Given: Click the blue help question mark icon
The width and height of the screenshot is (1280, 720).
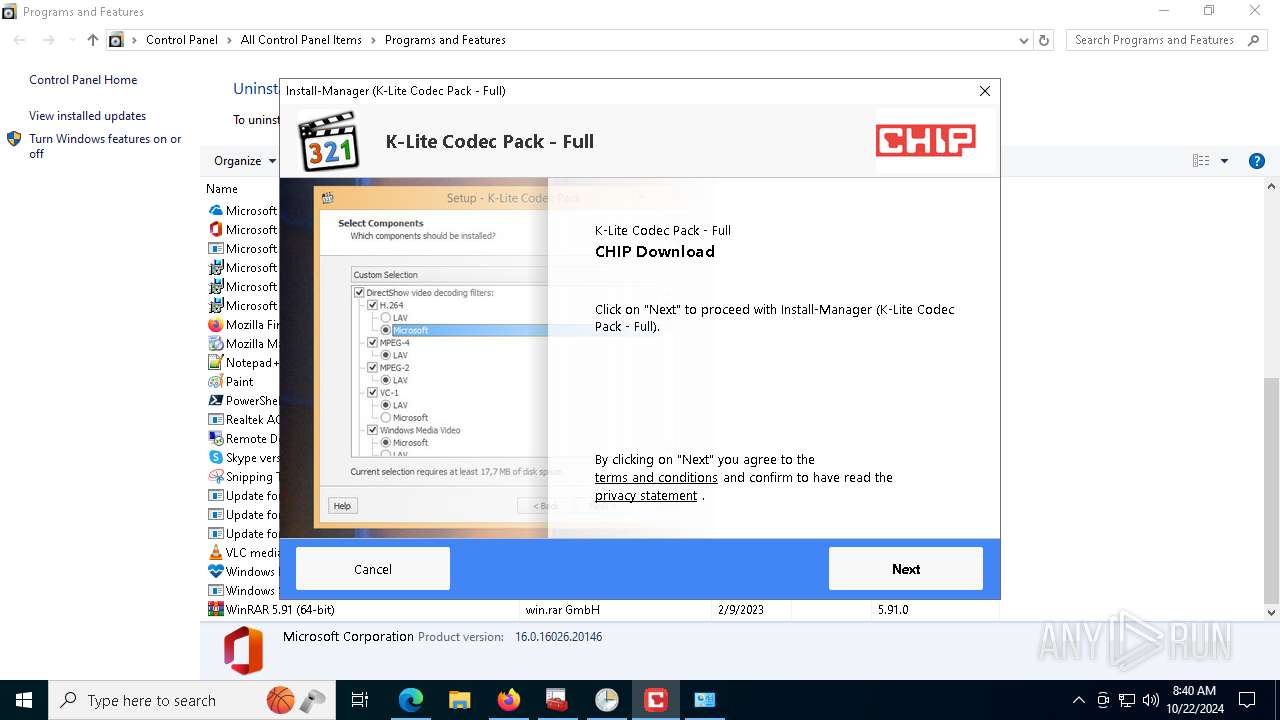Looking at the screenshot, I should [x=1257, y=161].
